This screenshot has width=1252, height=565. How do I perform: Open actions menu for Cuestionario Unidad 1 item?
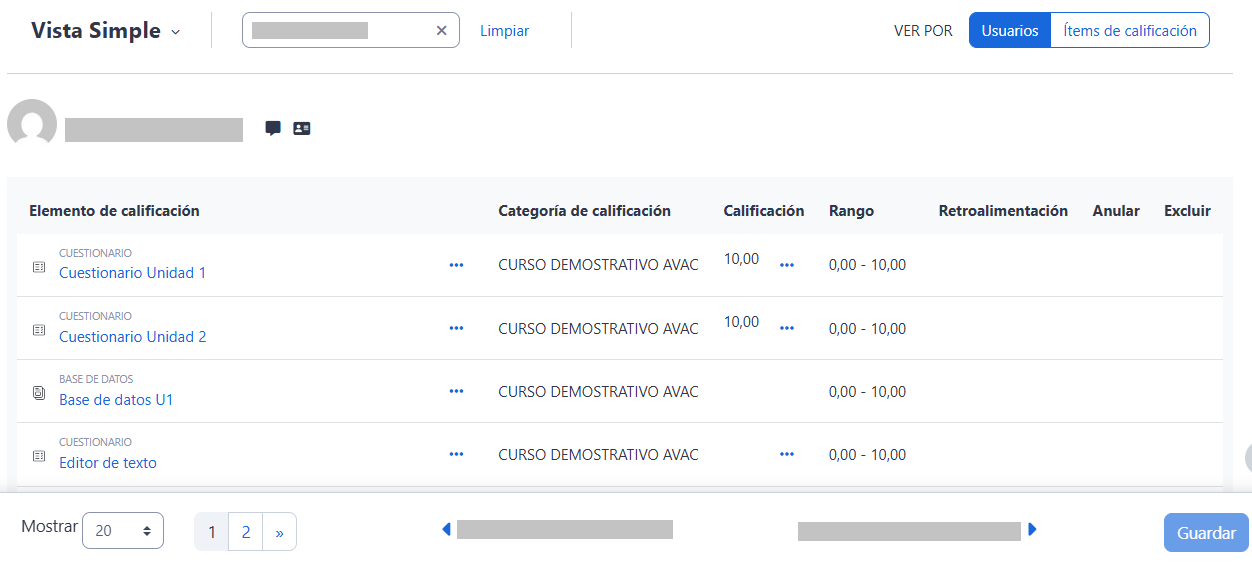(456, 265)
